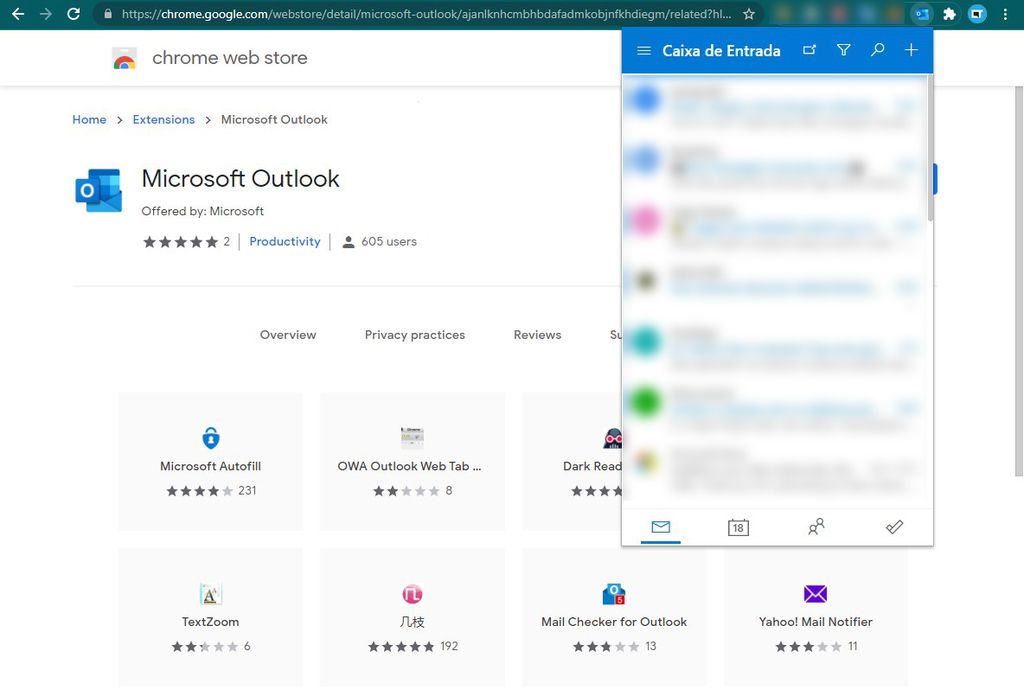Select the Mail envelope icon
1024x696 pixels.
tap(660, 527)
